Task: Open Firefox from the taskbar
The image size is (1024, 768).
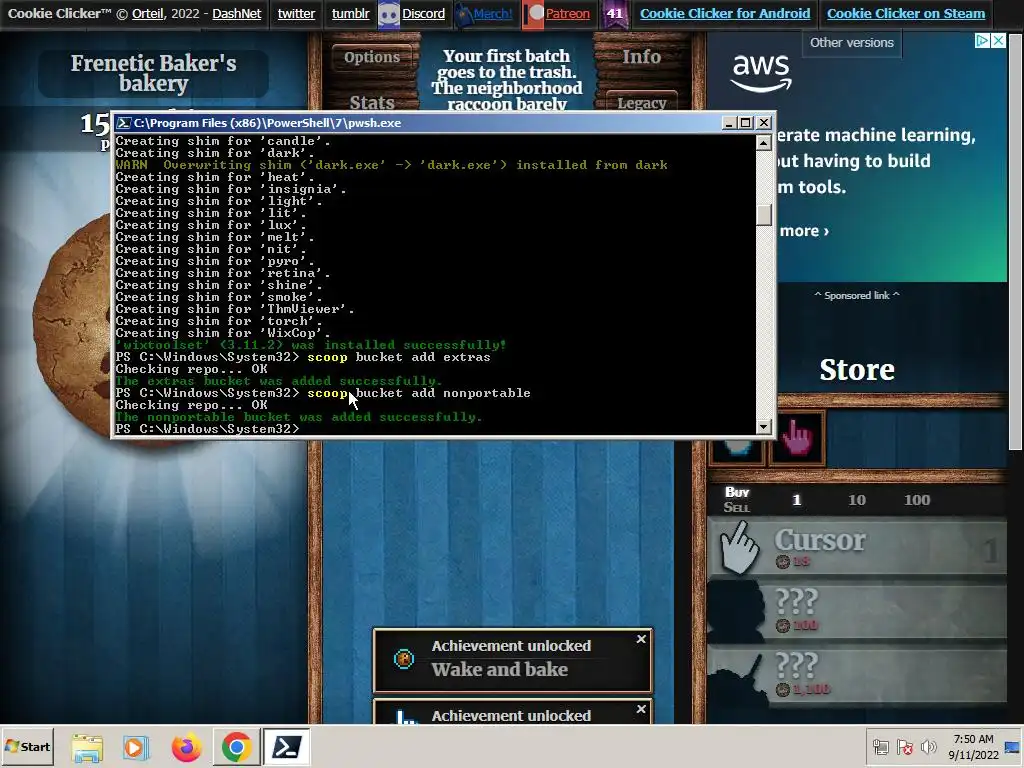Action: coord(186,746)
